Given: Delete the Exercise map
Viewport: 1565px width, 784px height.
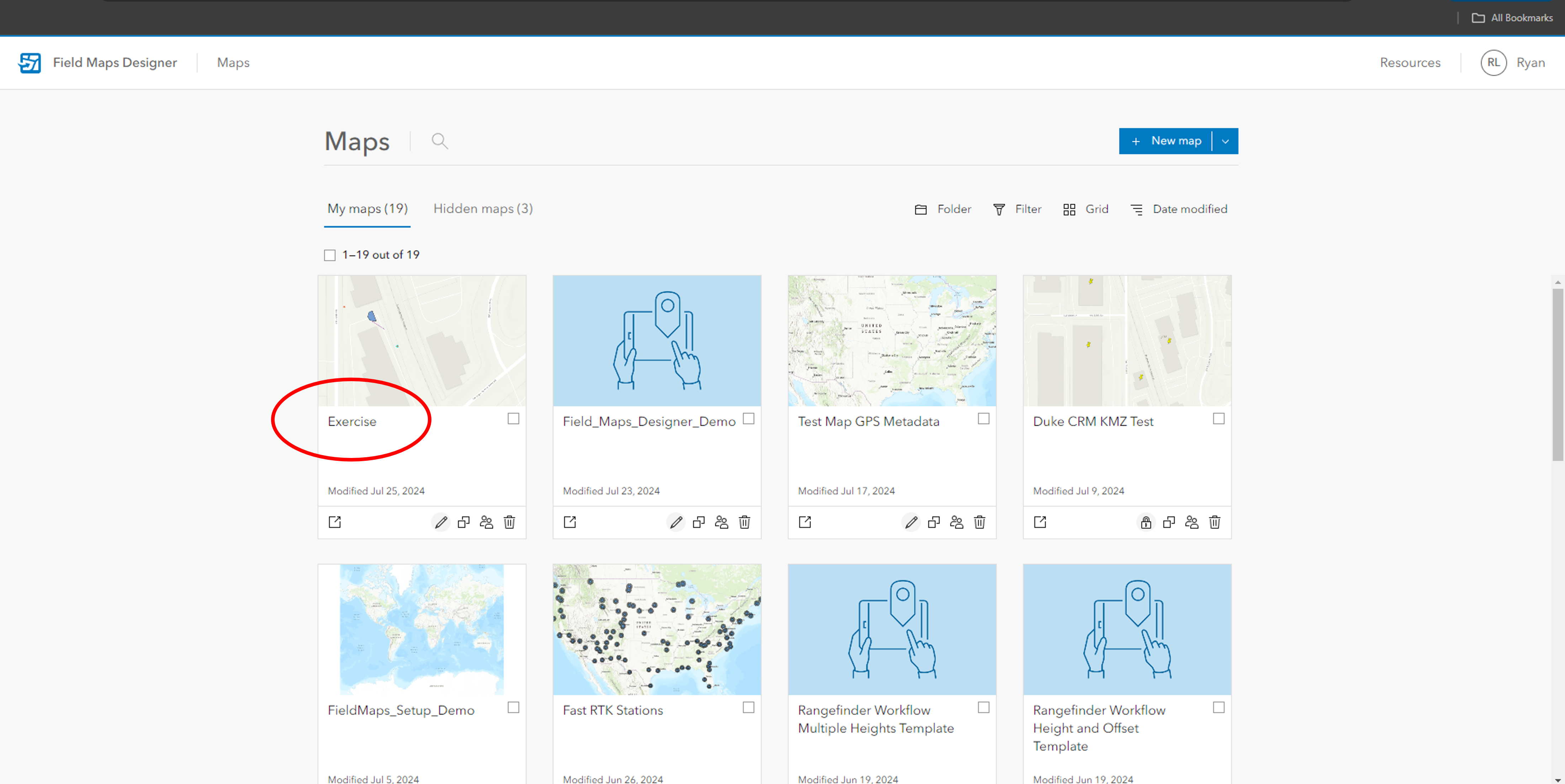Looking at the screenshot, I should coord(510,522).
